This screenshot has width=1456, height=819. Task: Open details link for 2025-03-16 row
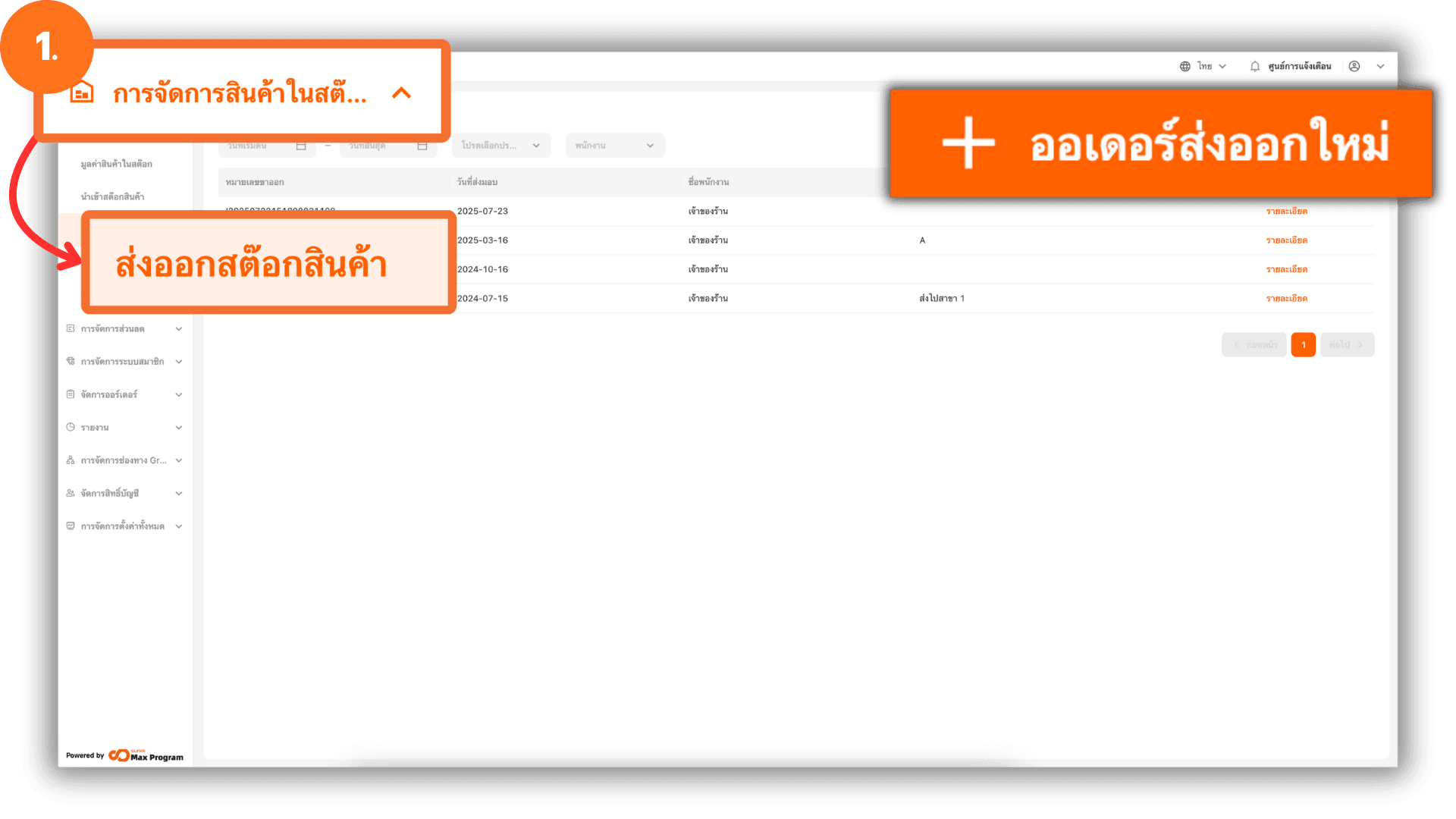point(1286,240)
